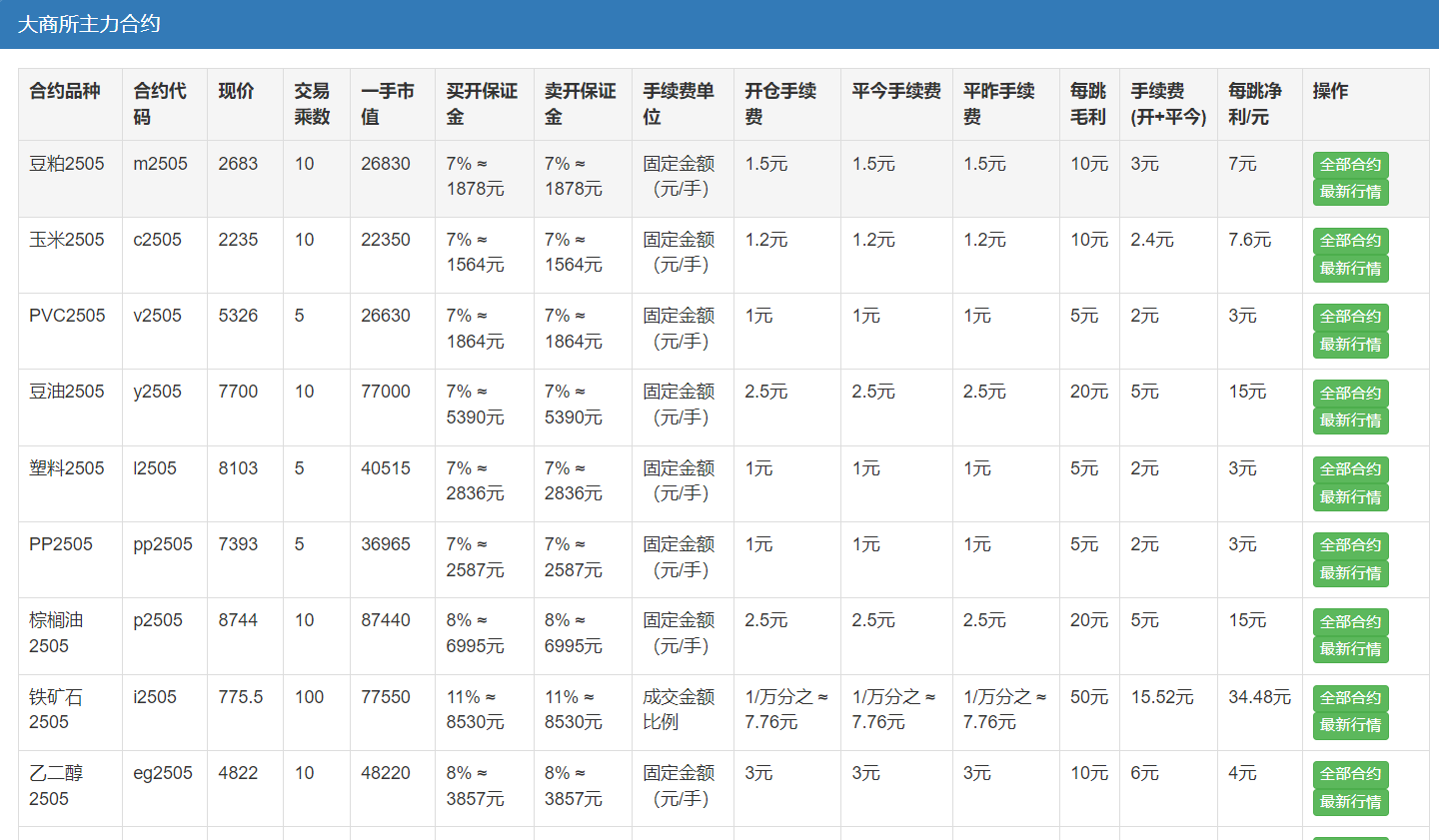Viewport: 1439px width, 840px height.
Task: Click contract code p2505
Action: 158,620
